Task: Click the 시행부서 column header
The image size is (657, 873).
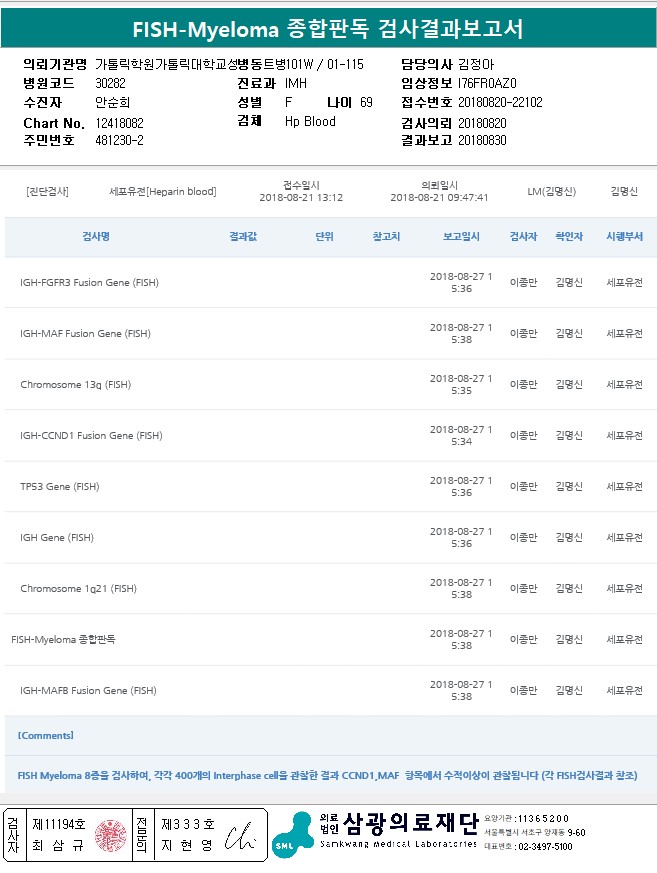Action: (624, 237)
